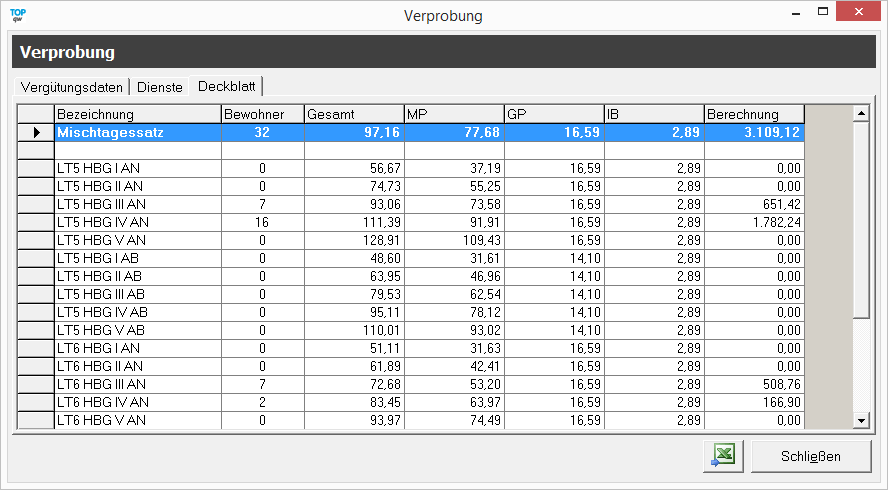Screen dimensions: 888x490
Task: Select the Mischtagessatz row
Action: pyautogui.click(x=137, y=132)
